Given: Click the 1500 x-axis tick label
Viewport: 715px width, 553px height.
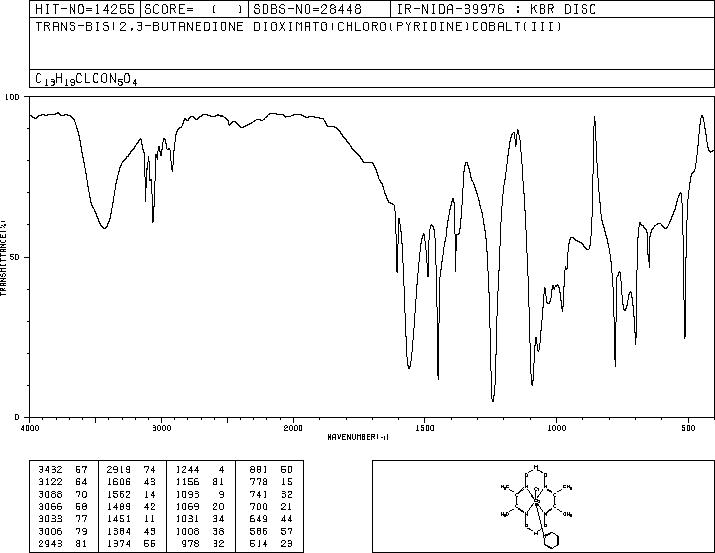Looking at the screenshot, I should pyautogui.click(x=425, y=428).
